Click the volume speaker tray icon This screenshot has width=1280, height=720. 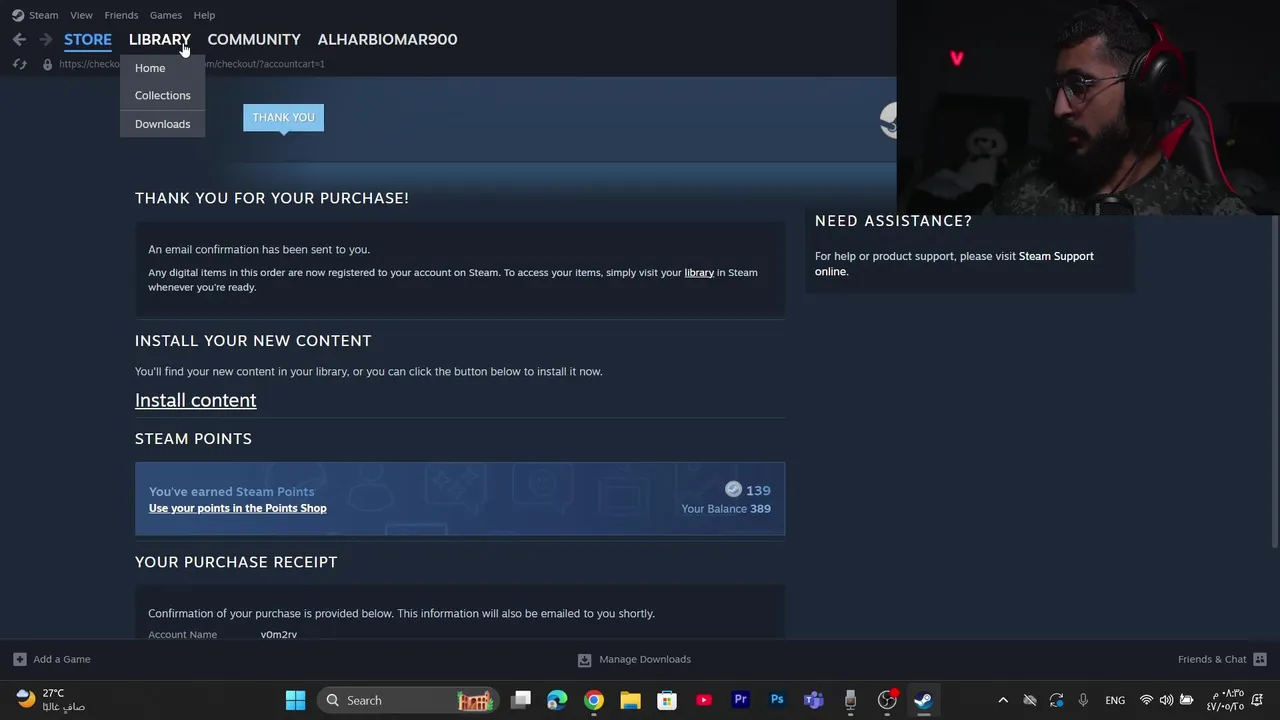(1166, 700)
